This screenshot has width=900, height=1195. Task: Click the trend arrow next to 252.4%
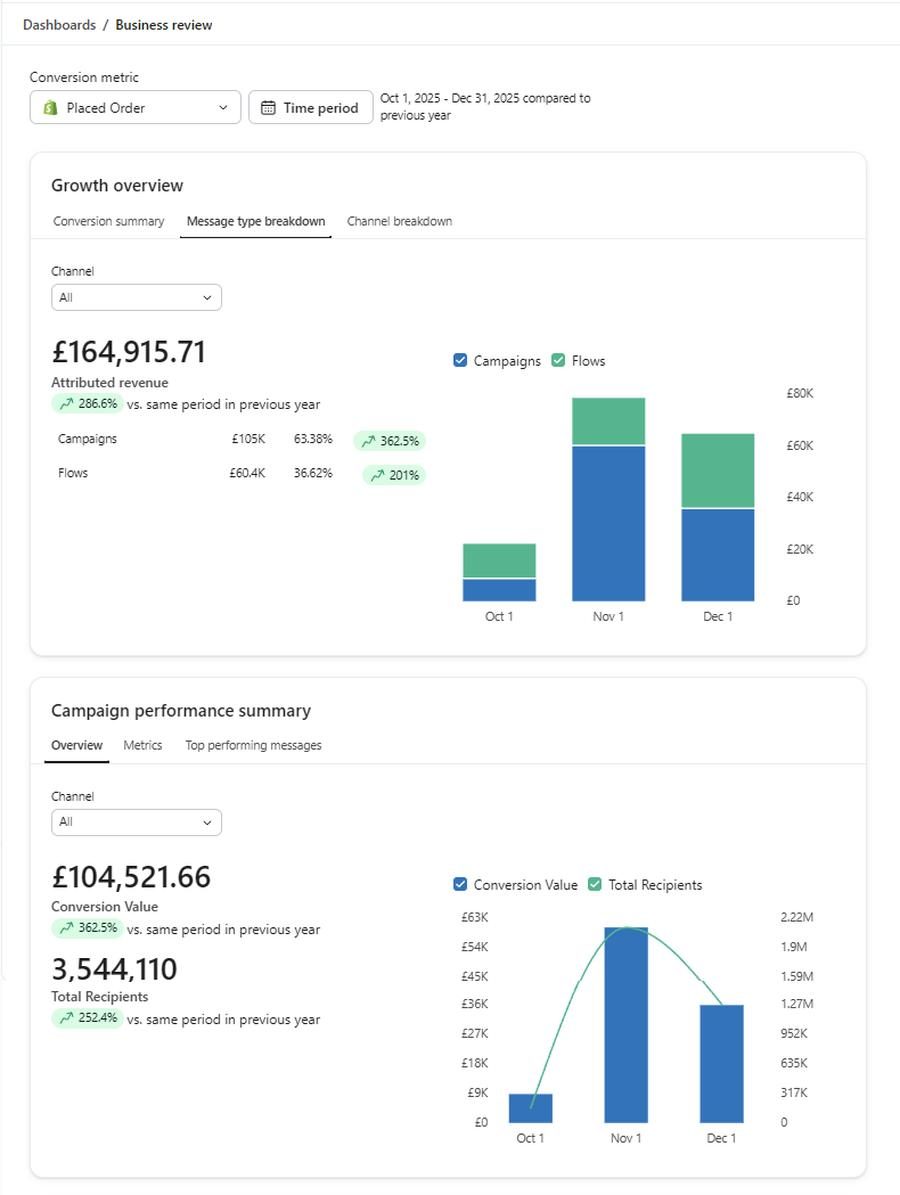tap(66, 1018)
